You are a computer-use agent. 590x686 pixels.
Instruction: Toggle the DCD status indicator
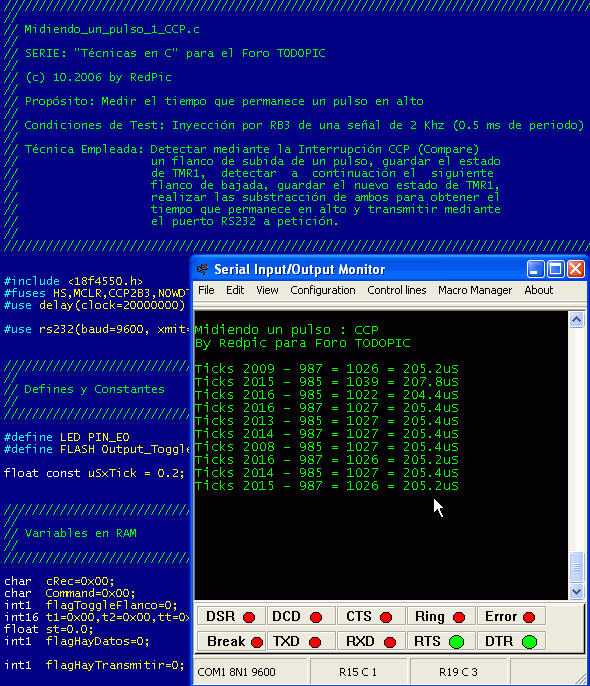pos(316,617)
